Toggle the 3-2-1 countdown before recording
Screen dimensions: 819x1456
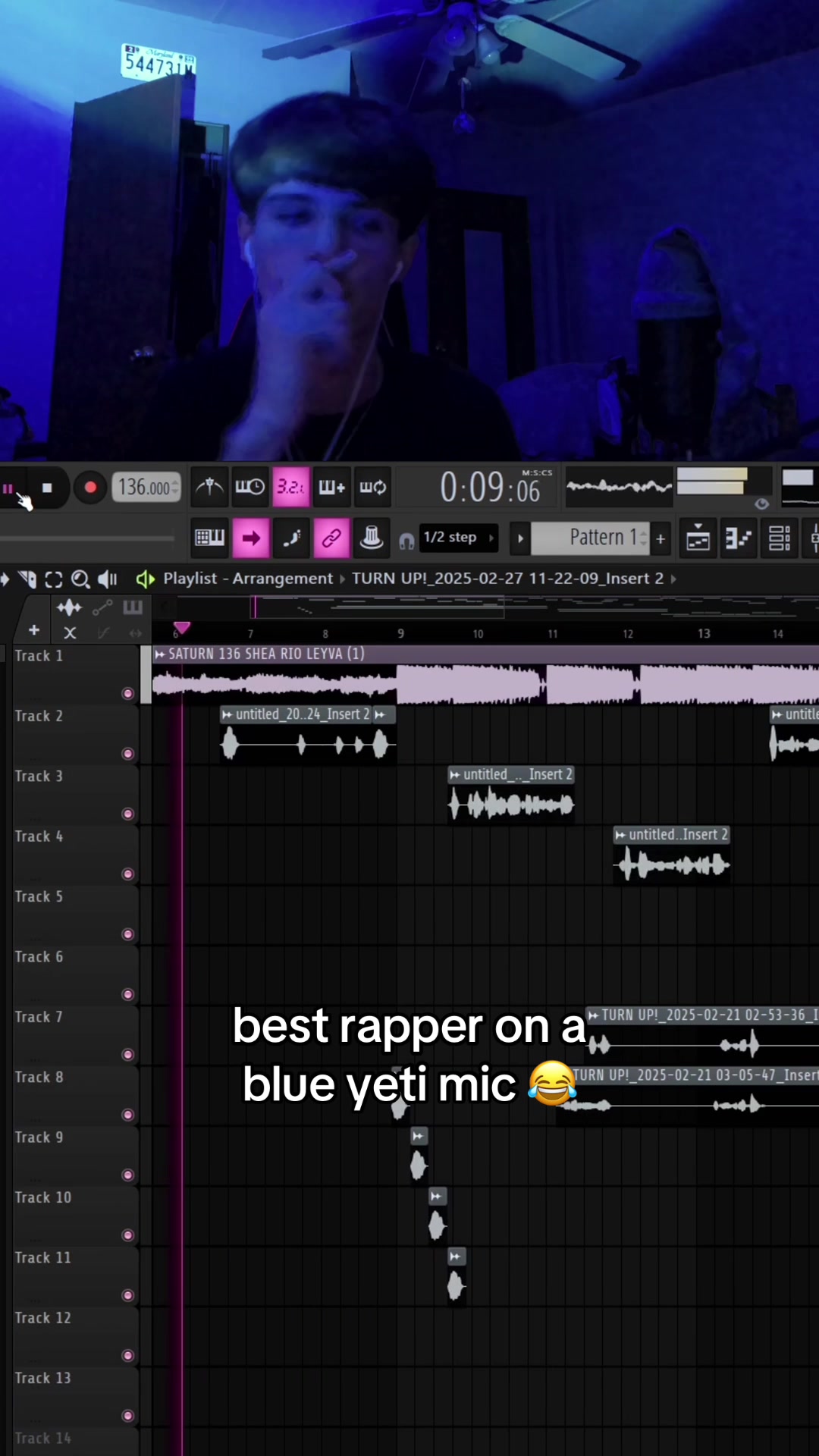(x=290, y=487)
